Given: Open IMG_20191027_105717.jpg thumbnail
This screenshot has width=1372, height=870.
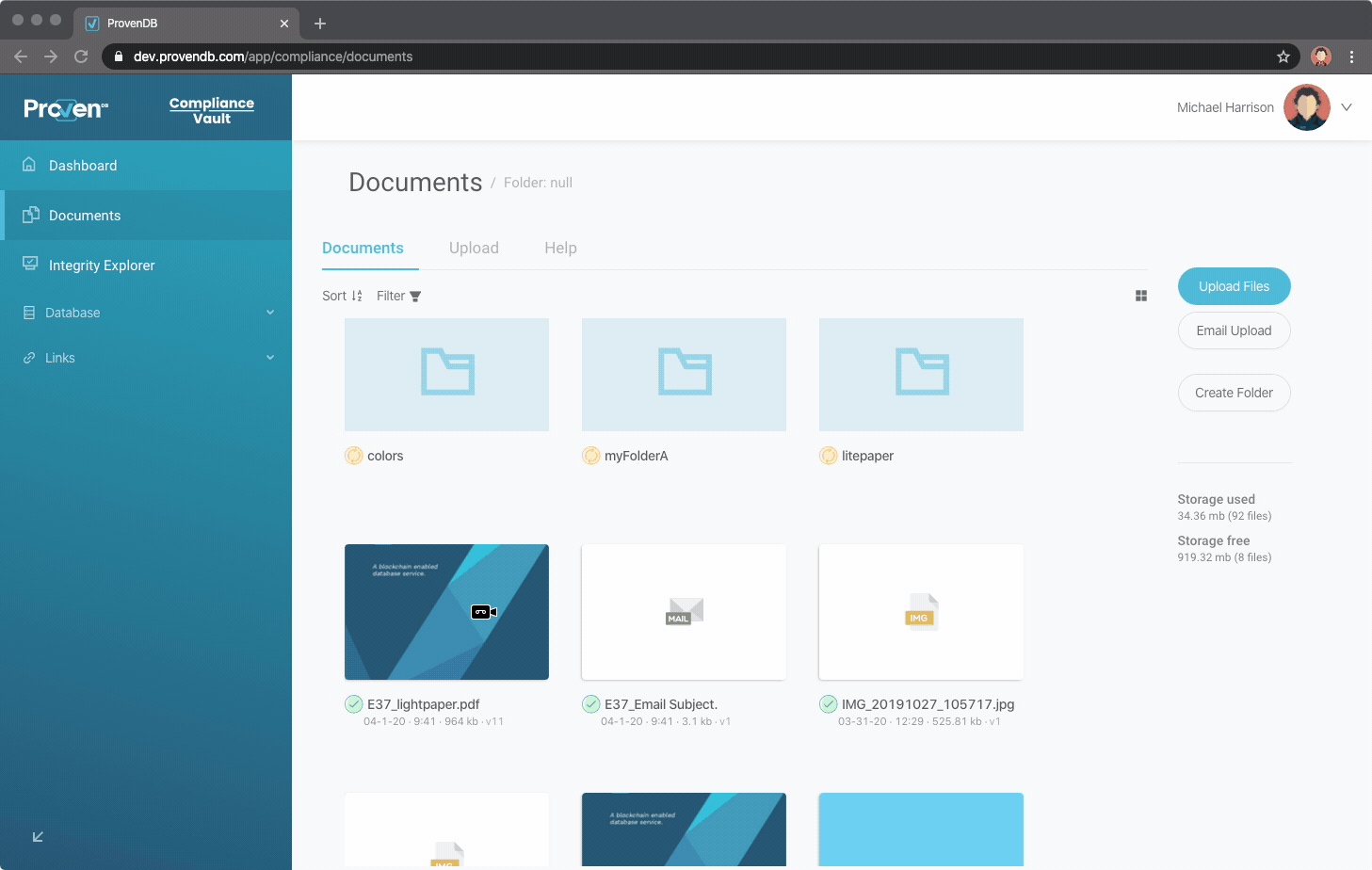Looking at the screenshot, I should (x=921, y=612).
